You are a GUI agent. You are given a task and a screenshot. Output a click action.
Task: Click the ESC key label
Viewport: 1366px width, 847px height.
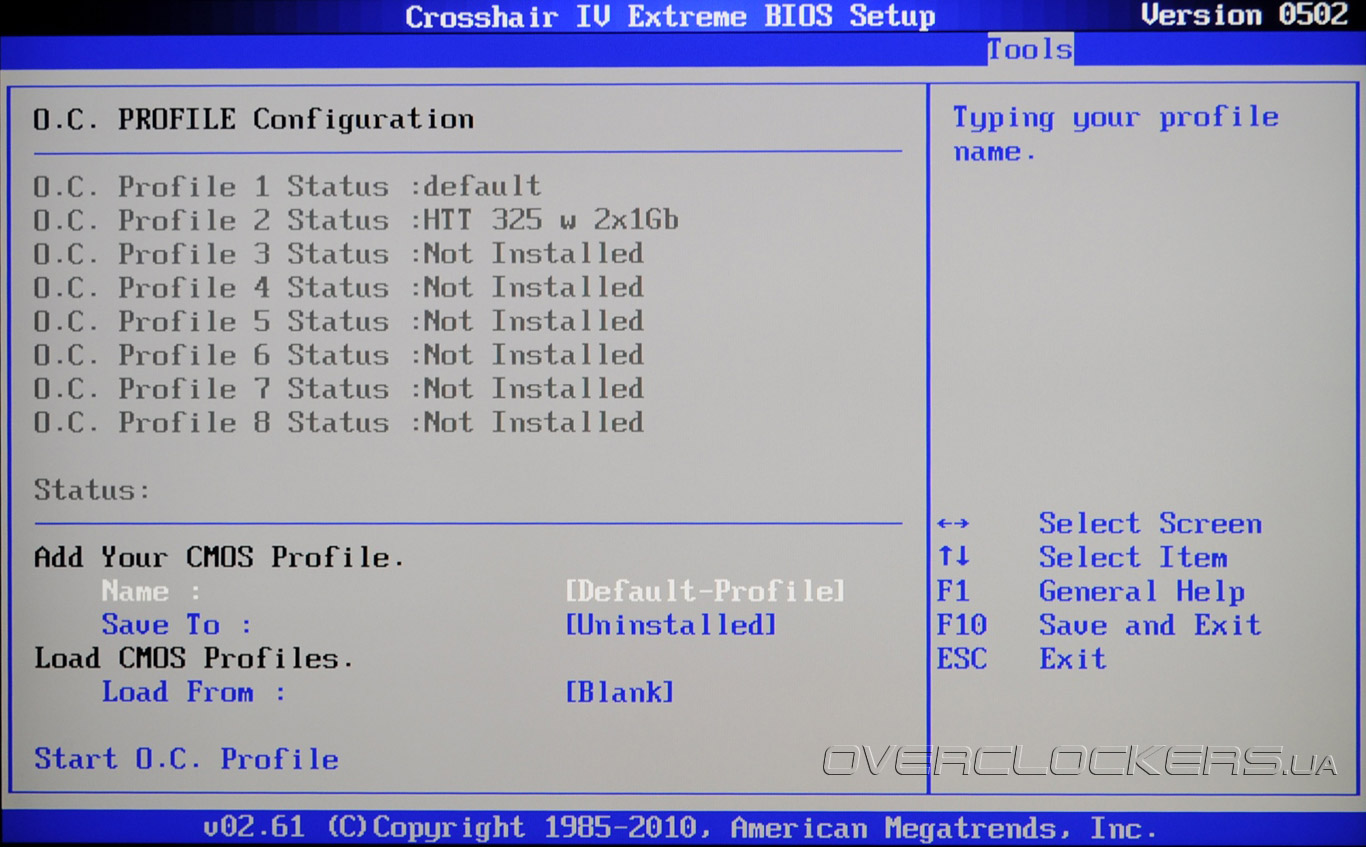[x=962, y=659]
